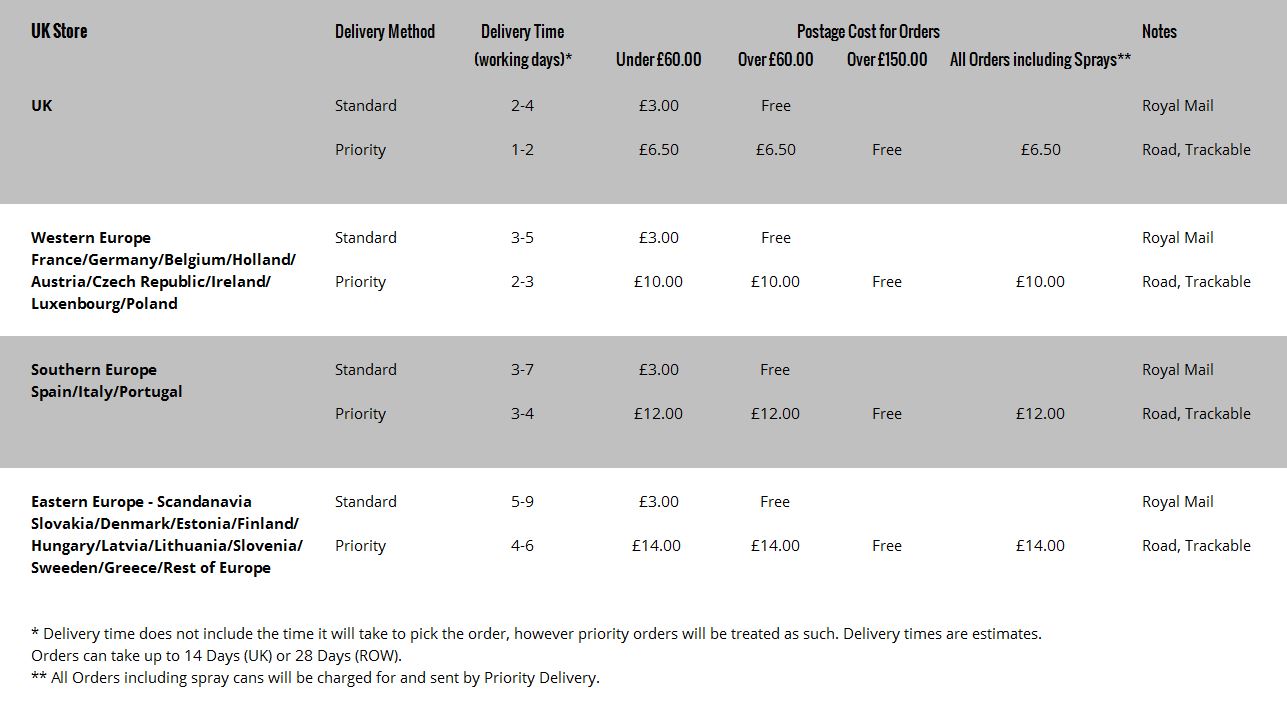Click the Postage Cost for Orders heading
Screen dimensions: 1287x709
tap(868, 31)
